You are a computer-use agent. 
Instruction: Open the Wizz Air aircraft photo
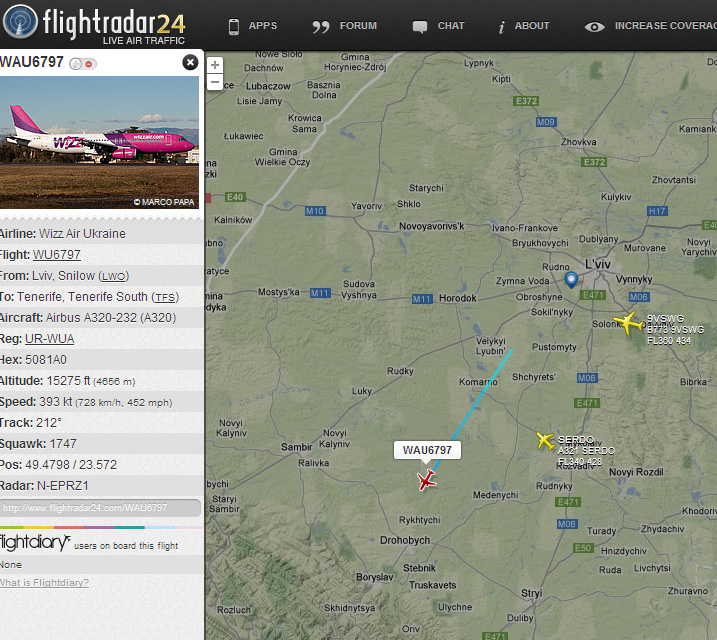tap(99, 142)
